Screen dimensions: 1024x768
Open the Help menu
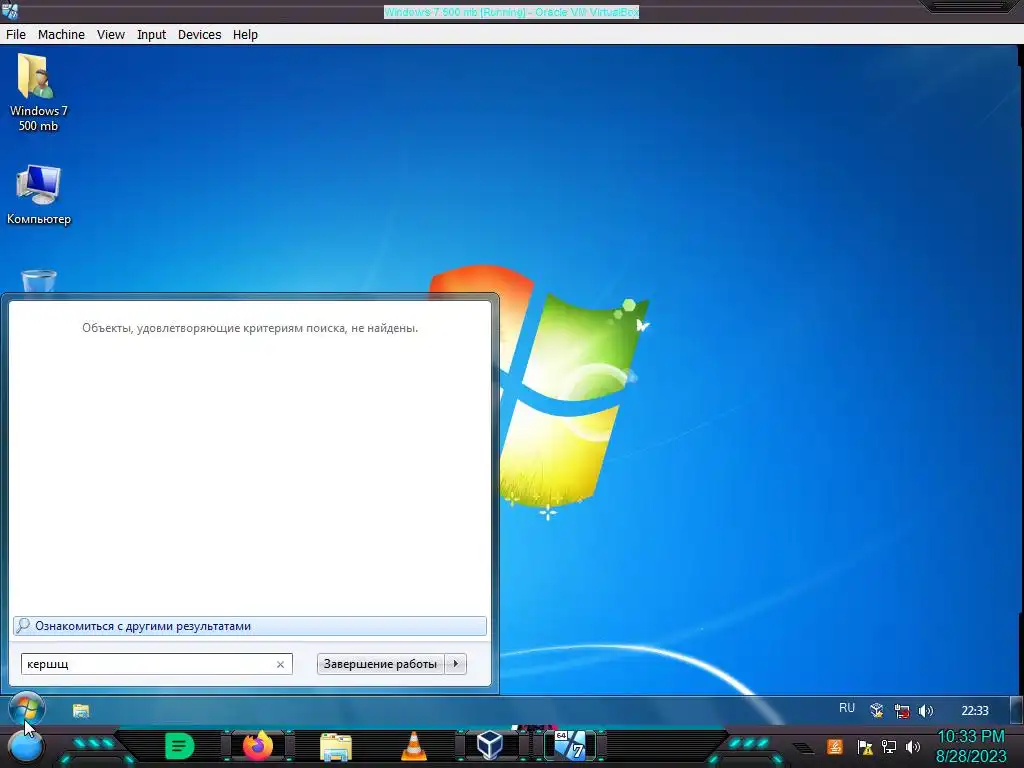click(245, 35)
